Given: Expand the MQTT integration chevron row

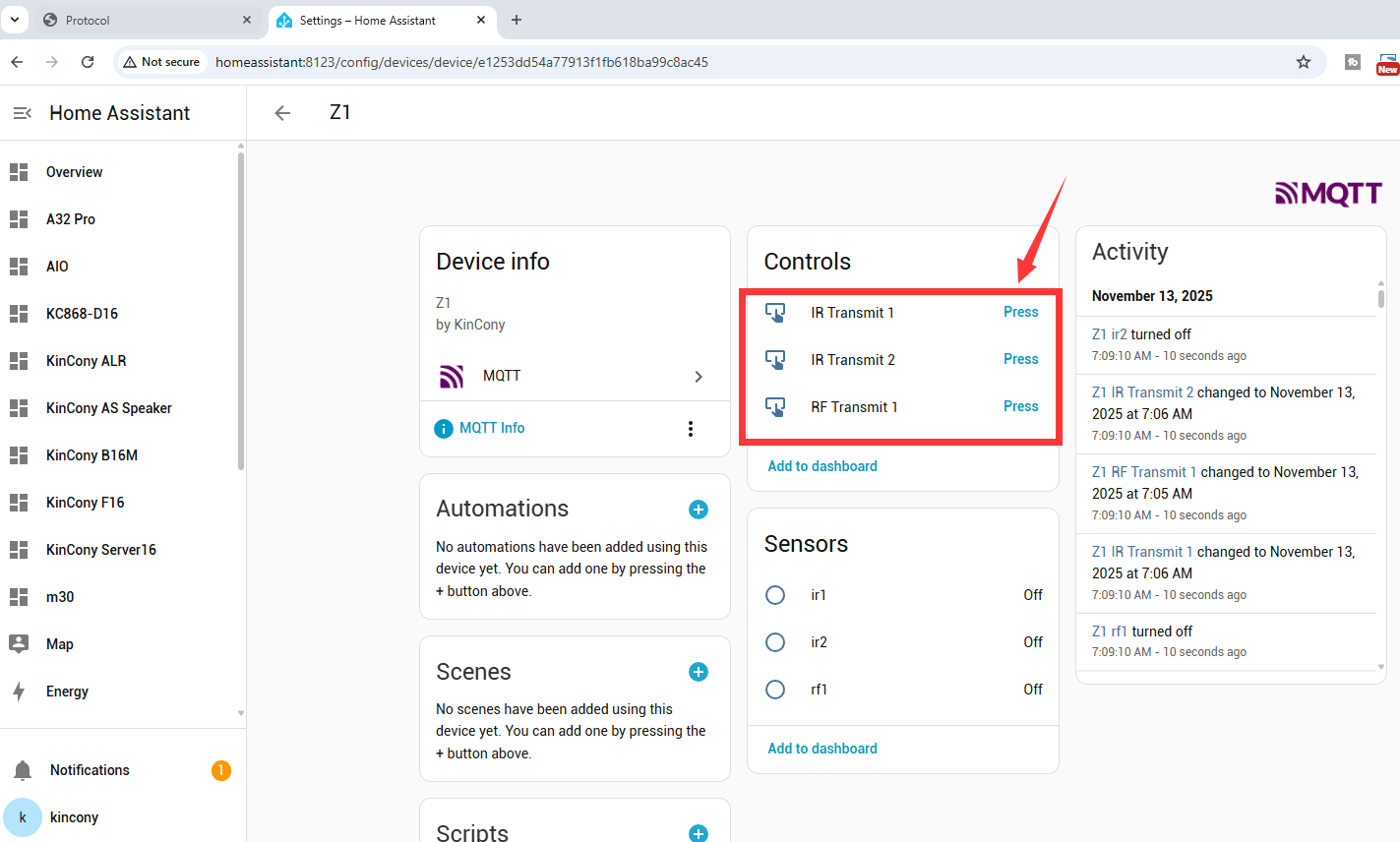Looking at the screenshot, I should (x=698, y=377).
